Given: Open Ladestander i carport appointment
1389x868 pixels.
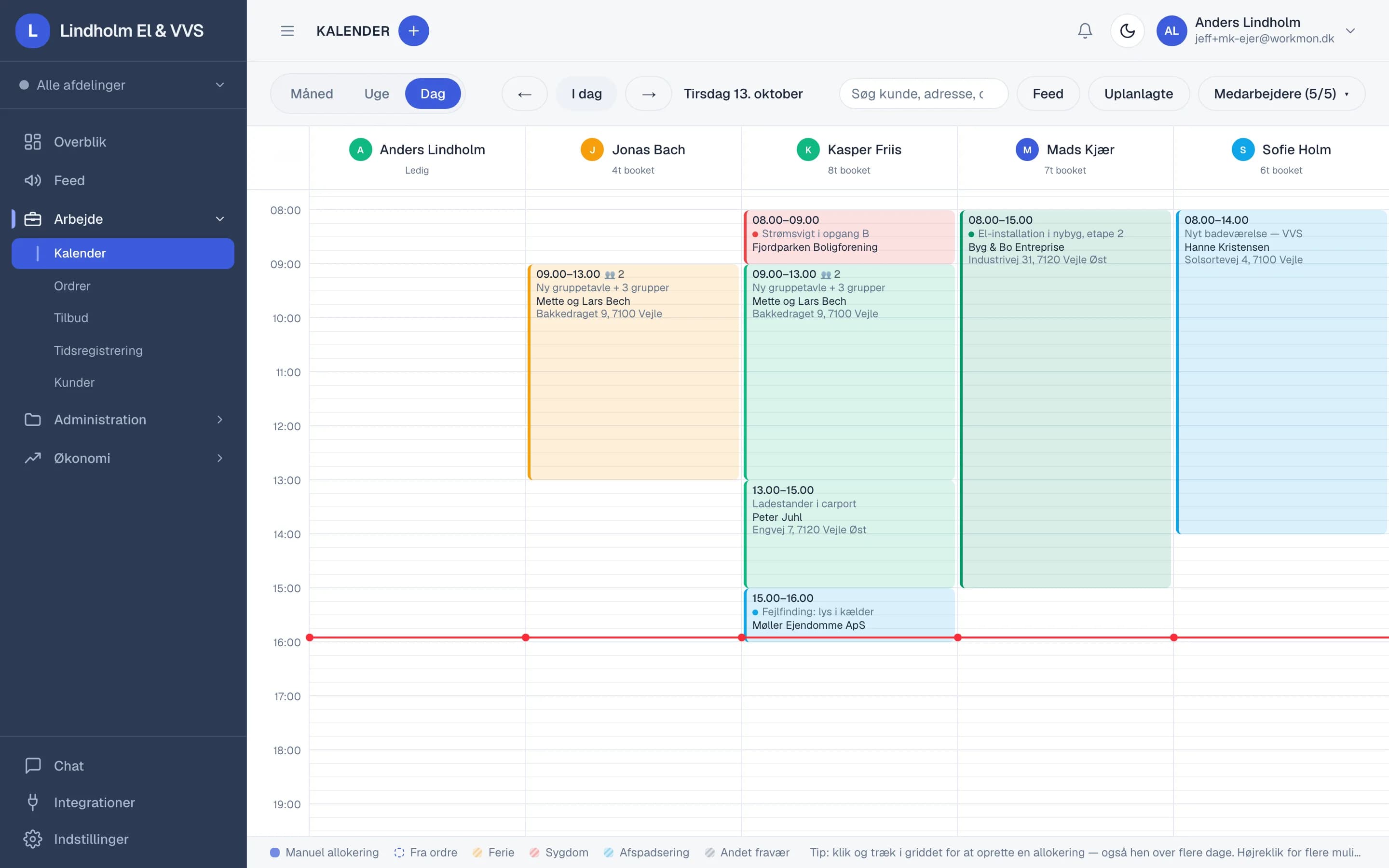Looking at the screenshot, I should coord(849,533).
